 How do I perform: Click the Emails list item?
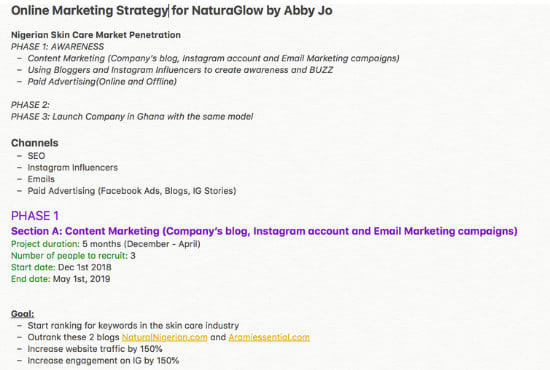41,179
